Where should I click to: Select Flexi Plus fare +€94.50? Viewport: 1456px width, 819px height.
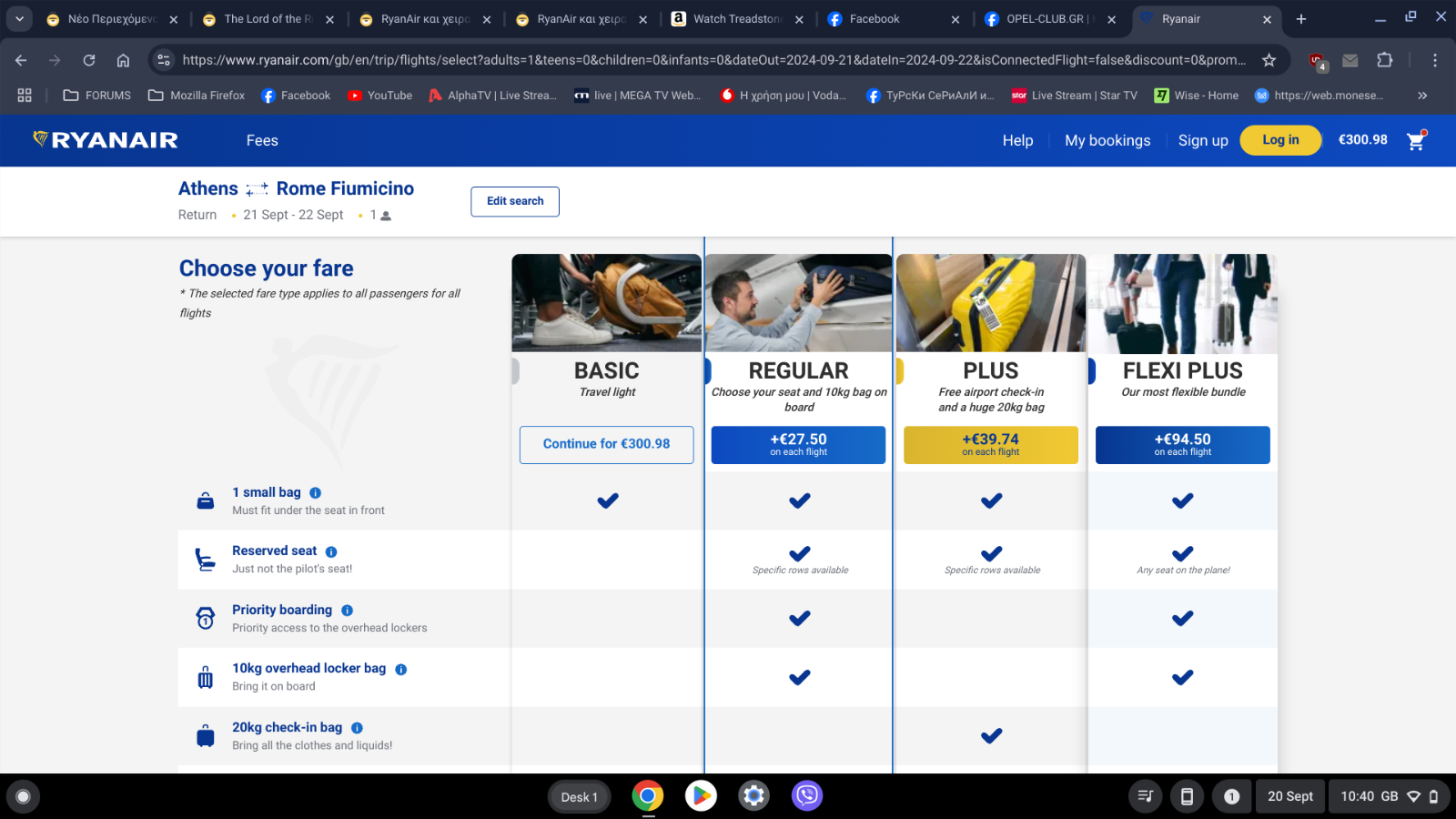pos(1183,444)
